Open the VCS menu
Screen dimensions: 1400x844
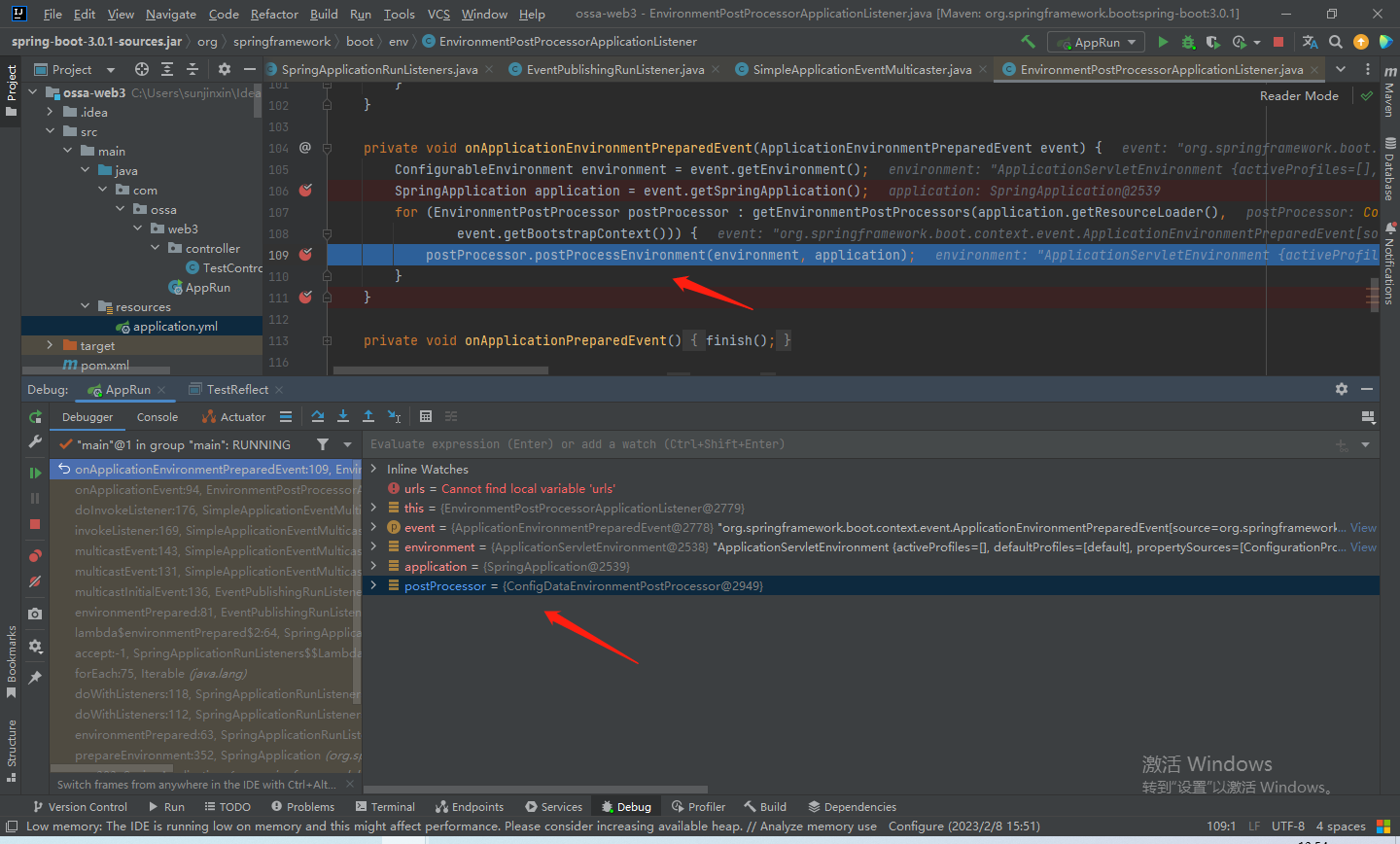[438, 14]
